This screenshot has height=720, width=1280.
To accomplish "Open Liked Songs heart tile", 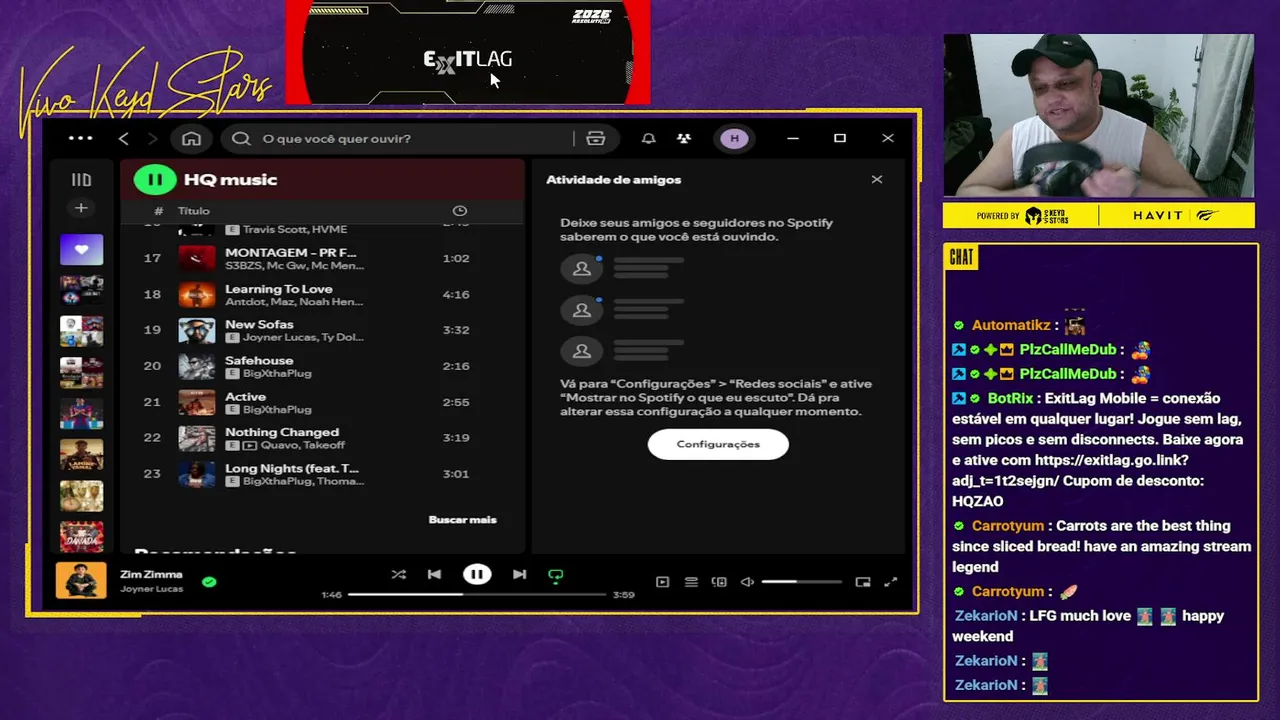I will 81,249.
